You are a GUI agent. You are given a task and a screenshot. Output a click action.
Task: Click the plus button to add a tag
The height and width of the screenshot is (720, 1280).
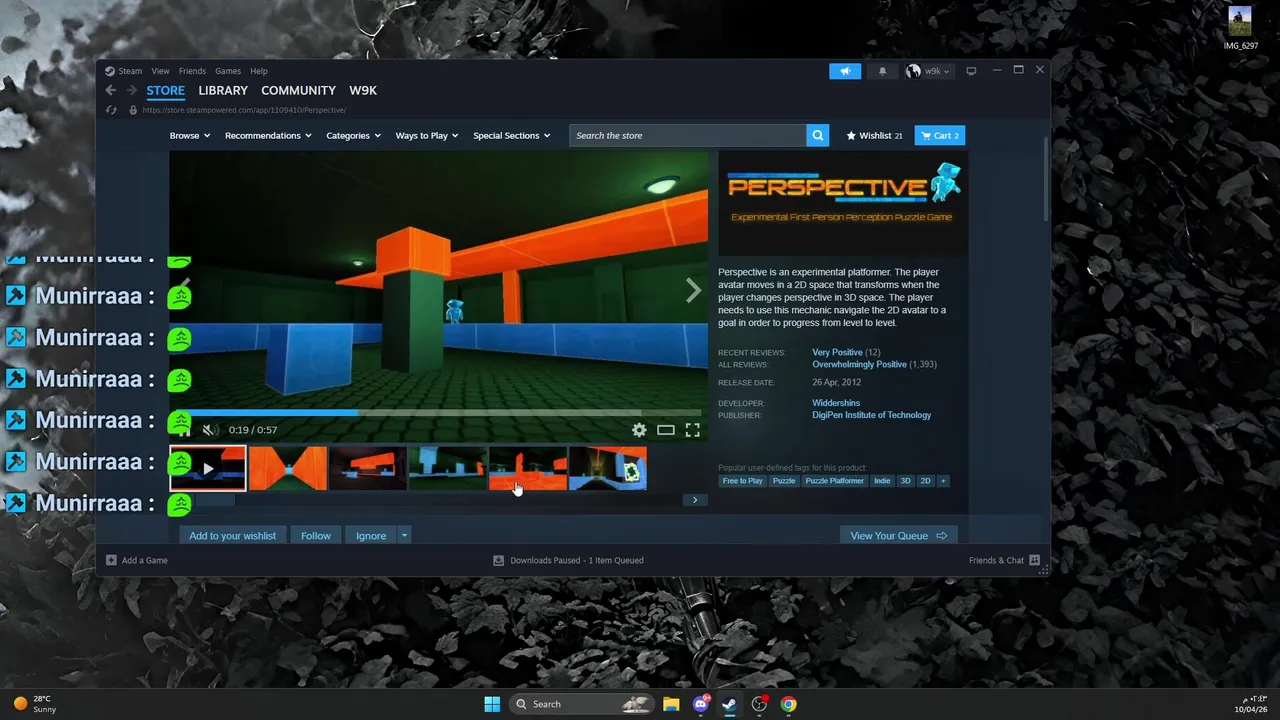click(943, 481)
